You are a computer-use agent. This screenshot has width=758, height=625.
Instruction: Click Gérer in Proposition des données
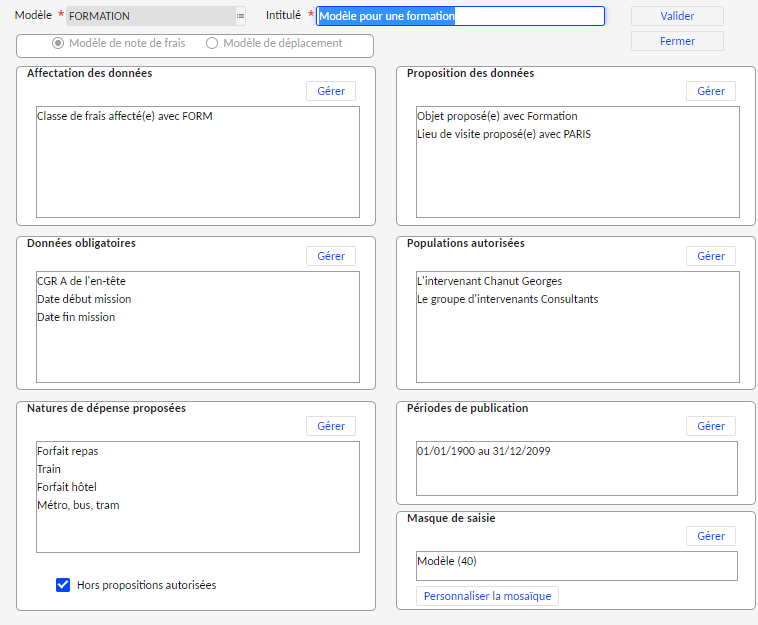[710, 91]
